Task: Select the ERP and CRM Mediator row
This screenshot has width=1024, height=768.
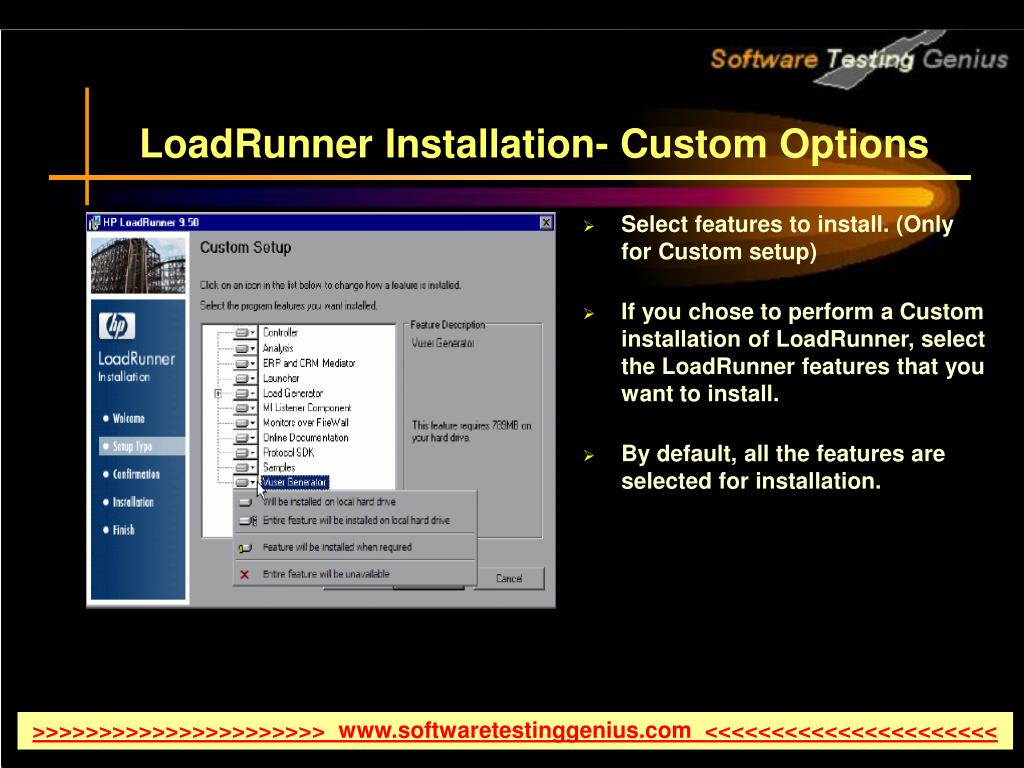Action: coord(309,363)
